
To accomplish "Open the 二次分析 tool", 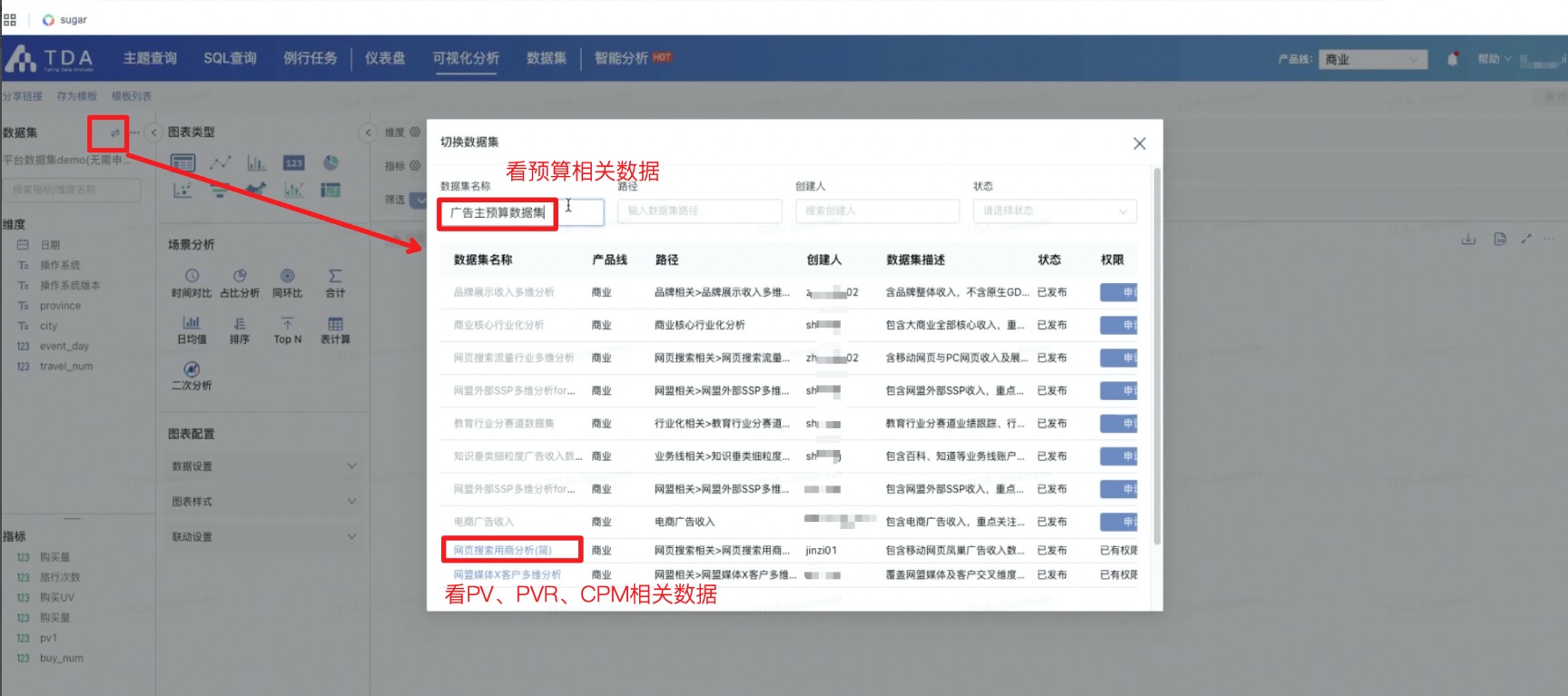I will tap(192, 375).
